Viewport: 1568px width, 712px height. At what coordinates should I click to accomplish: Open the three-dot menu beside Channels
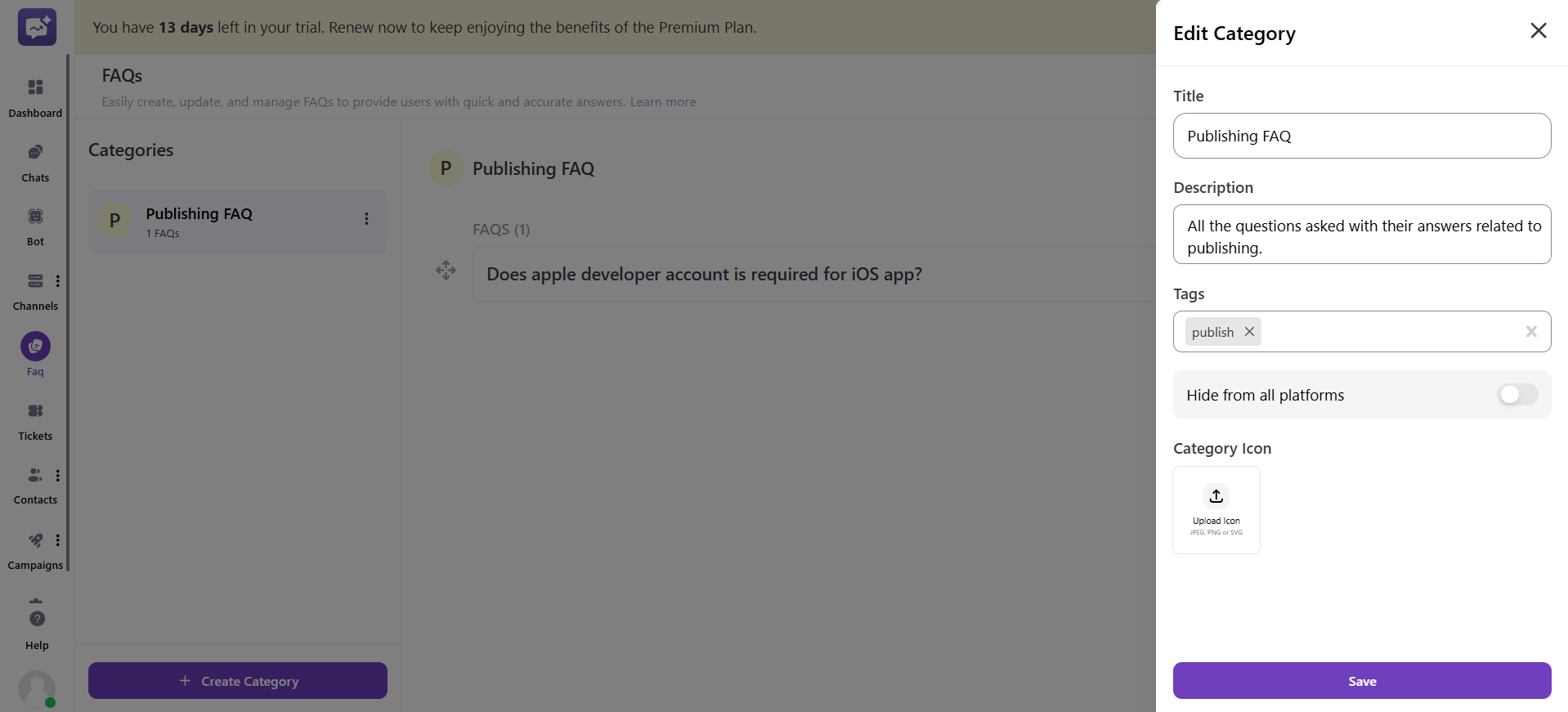[57, 280]
